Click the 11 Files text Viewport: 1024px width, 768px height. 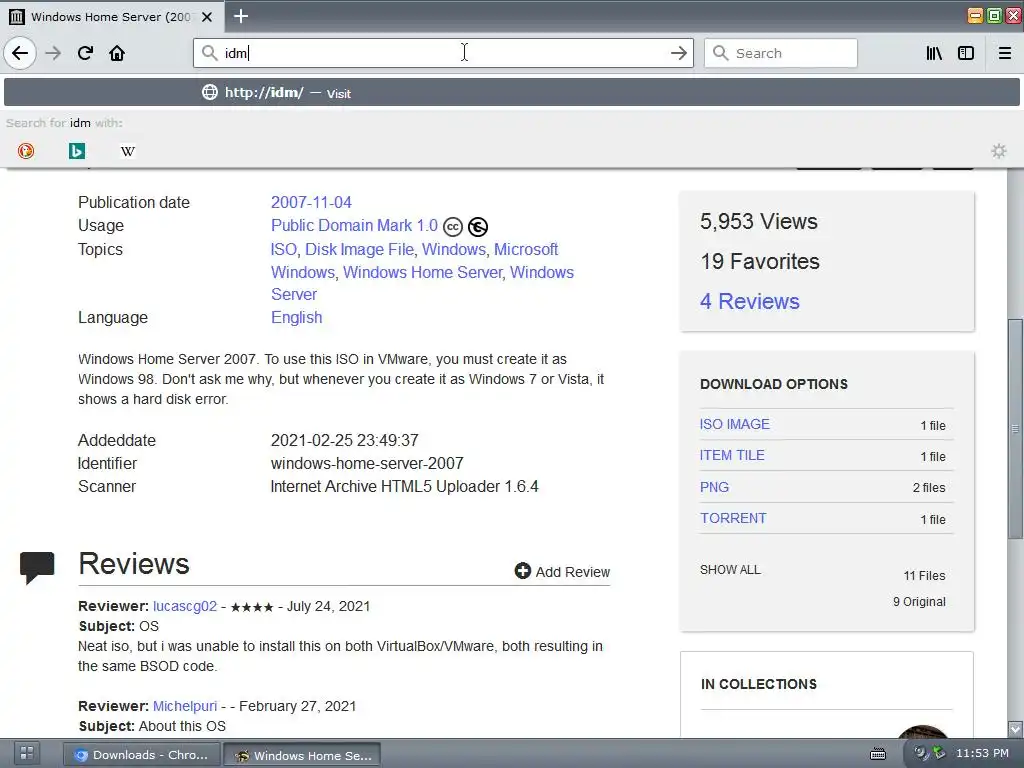(924, 575)
